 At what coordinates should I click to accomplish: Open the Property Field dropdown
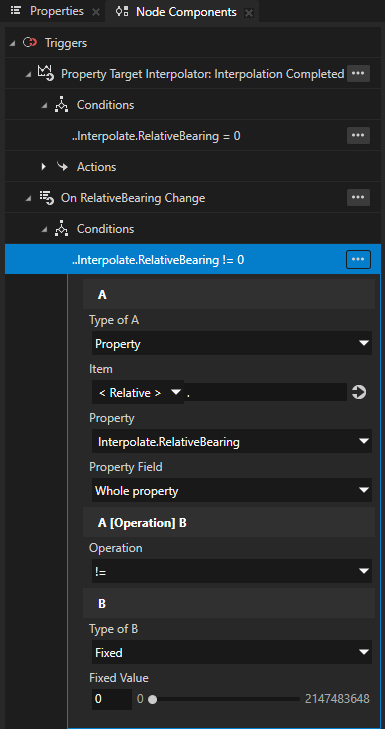tap(232, 490)
